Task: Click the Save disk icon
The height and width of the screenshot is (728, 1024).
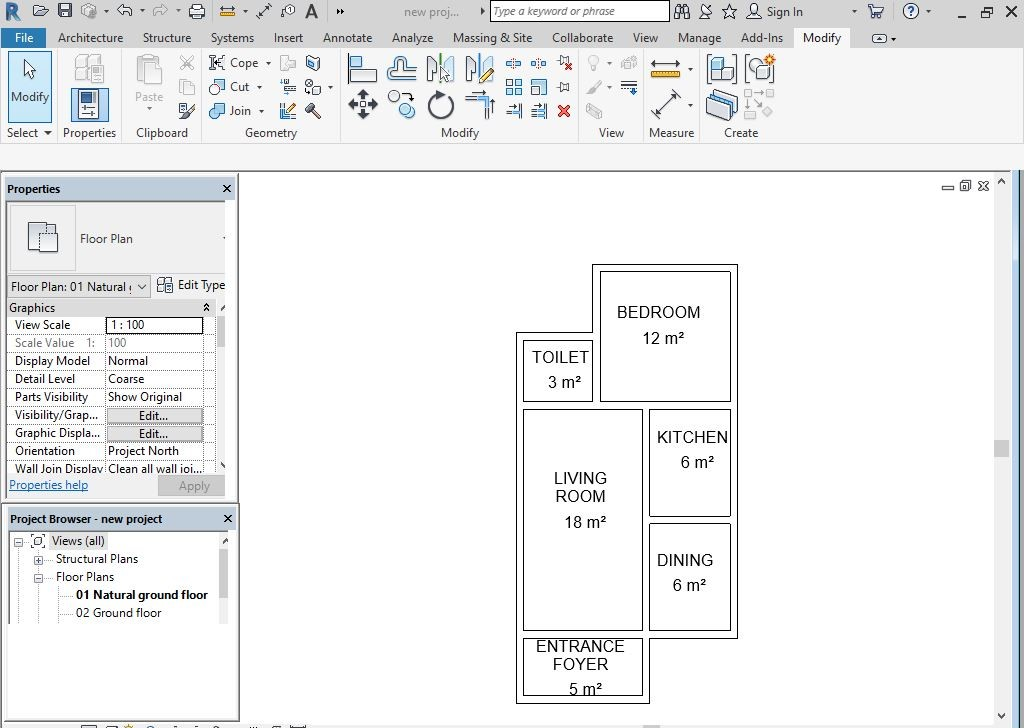Action: click(65, 11)
